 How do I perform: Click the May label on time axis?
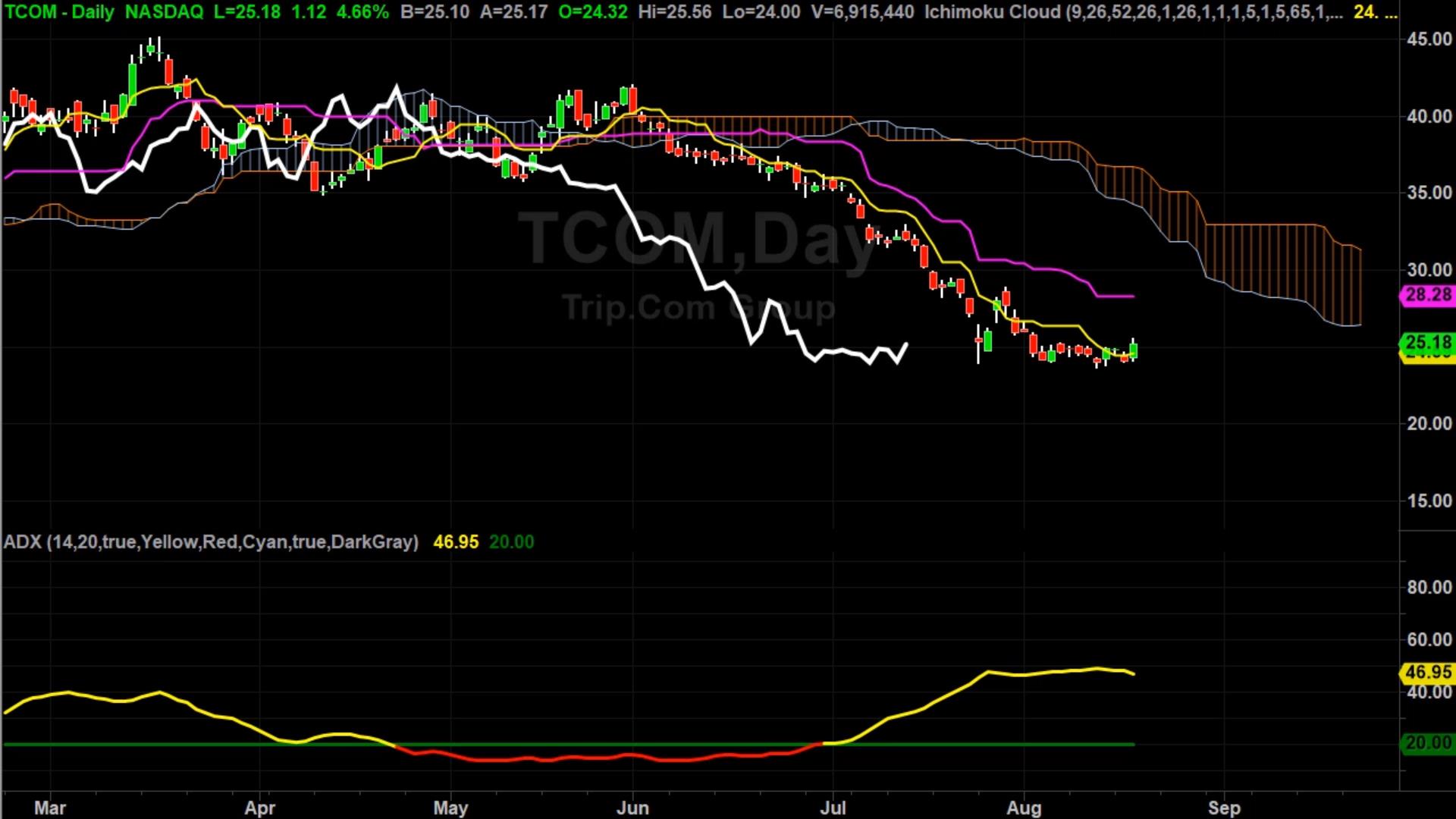(450, 808)
